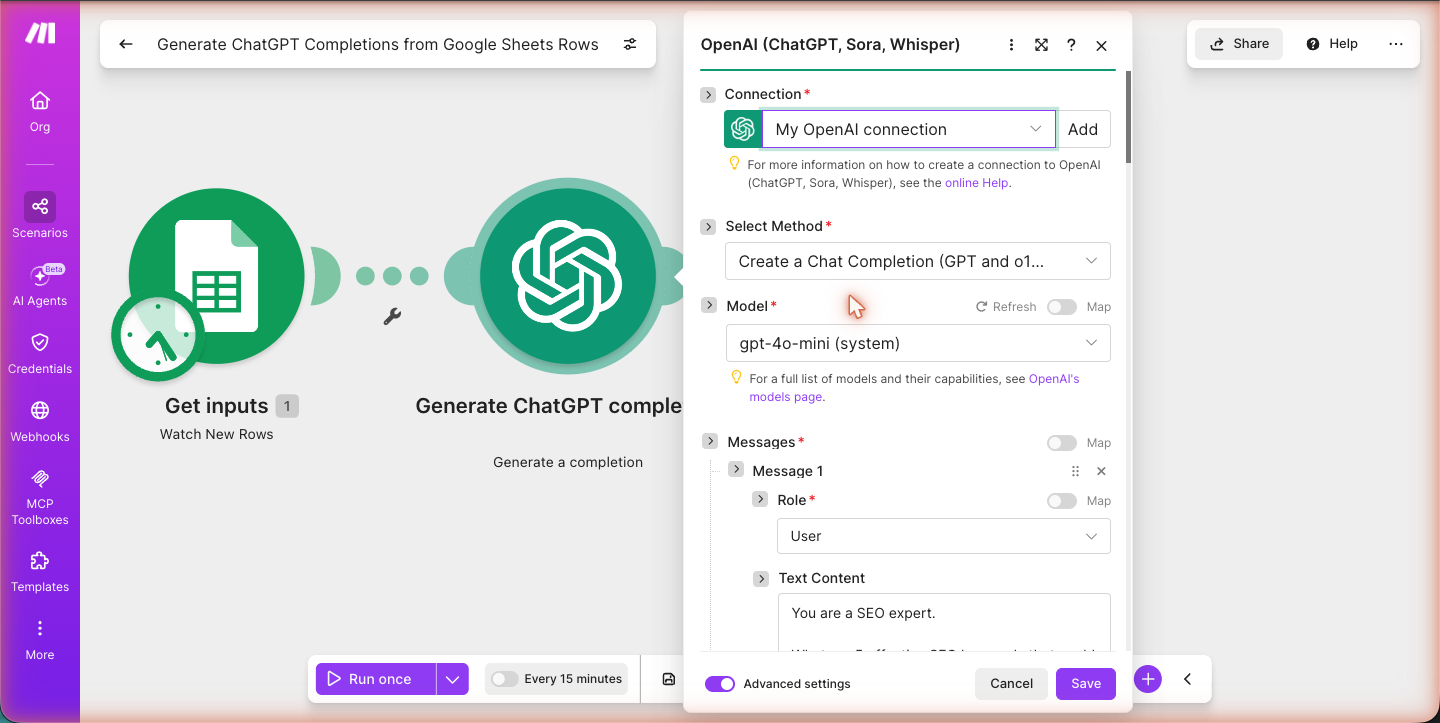The width and height of the screenshot is (1440, 723).
Task: Save the OpenAI module settings
Action: 1086,684
